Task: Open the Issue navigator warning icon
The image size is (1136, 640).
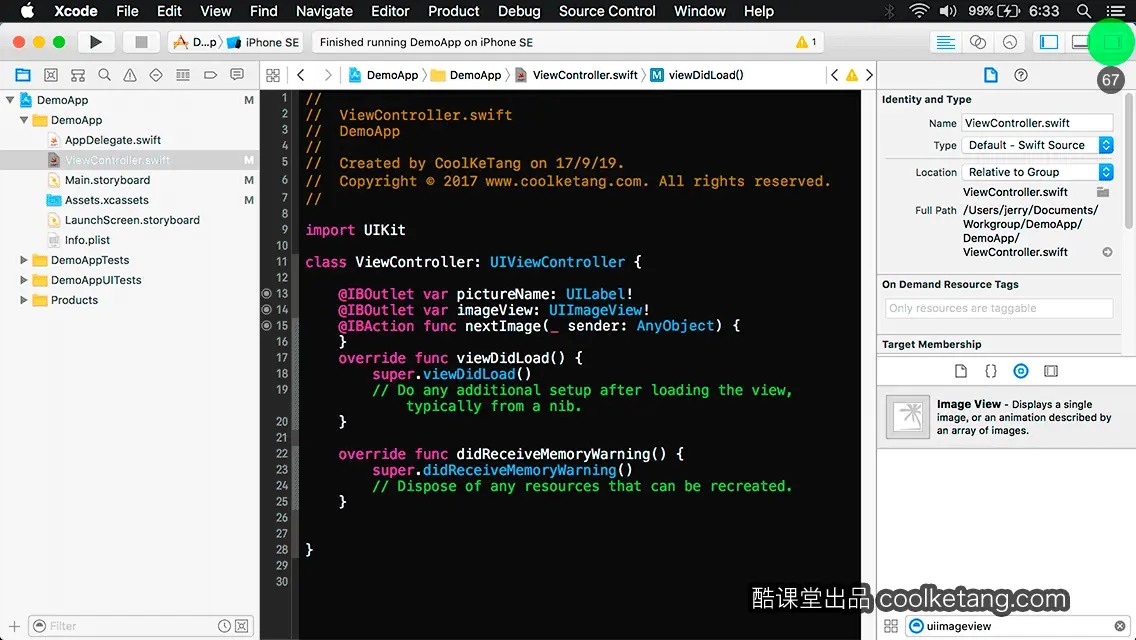Action: 130,75
